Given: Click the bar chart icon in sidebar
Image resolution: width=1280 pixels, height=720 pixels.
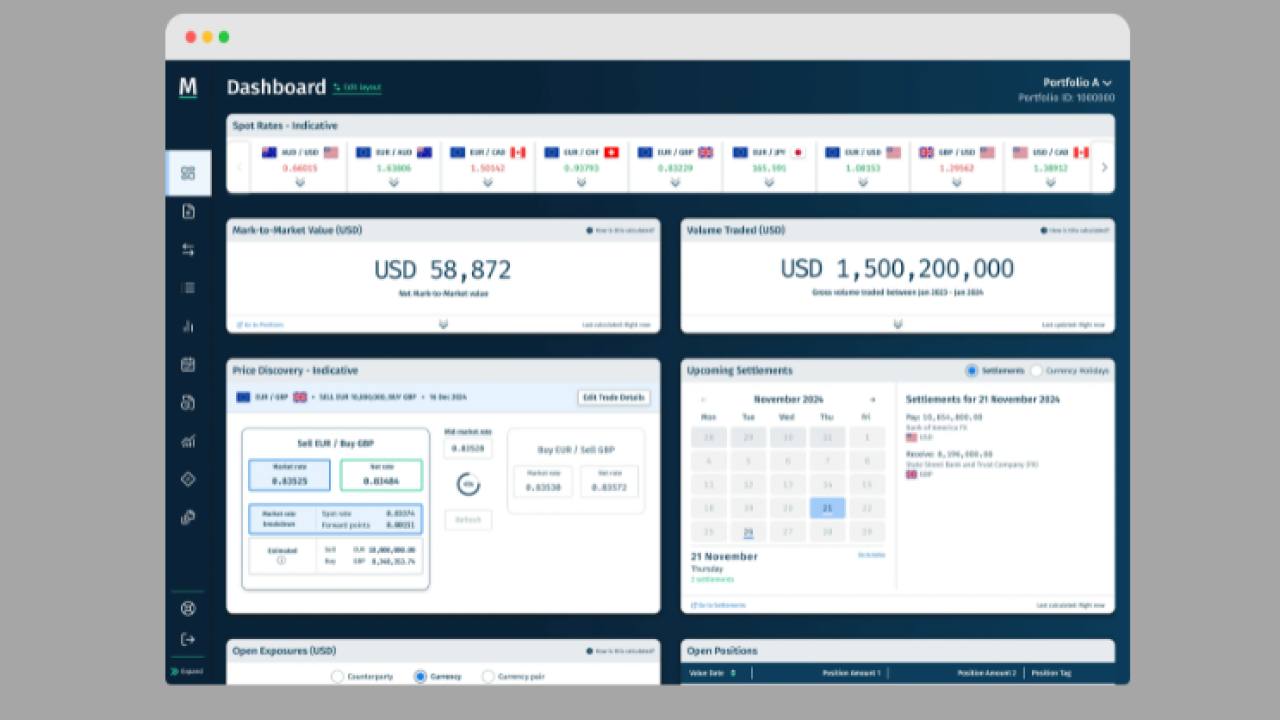Looking at the screenshot, I should (188, 326).
